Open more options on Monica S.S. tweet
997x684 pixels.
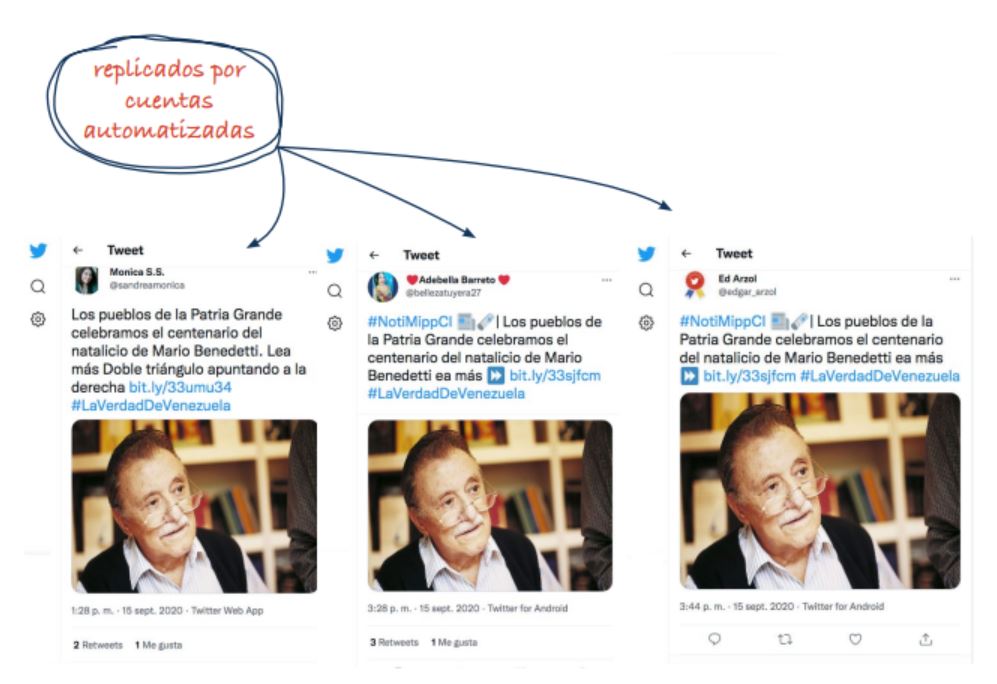[312, 272]
